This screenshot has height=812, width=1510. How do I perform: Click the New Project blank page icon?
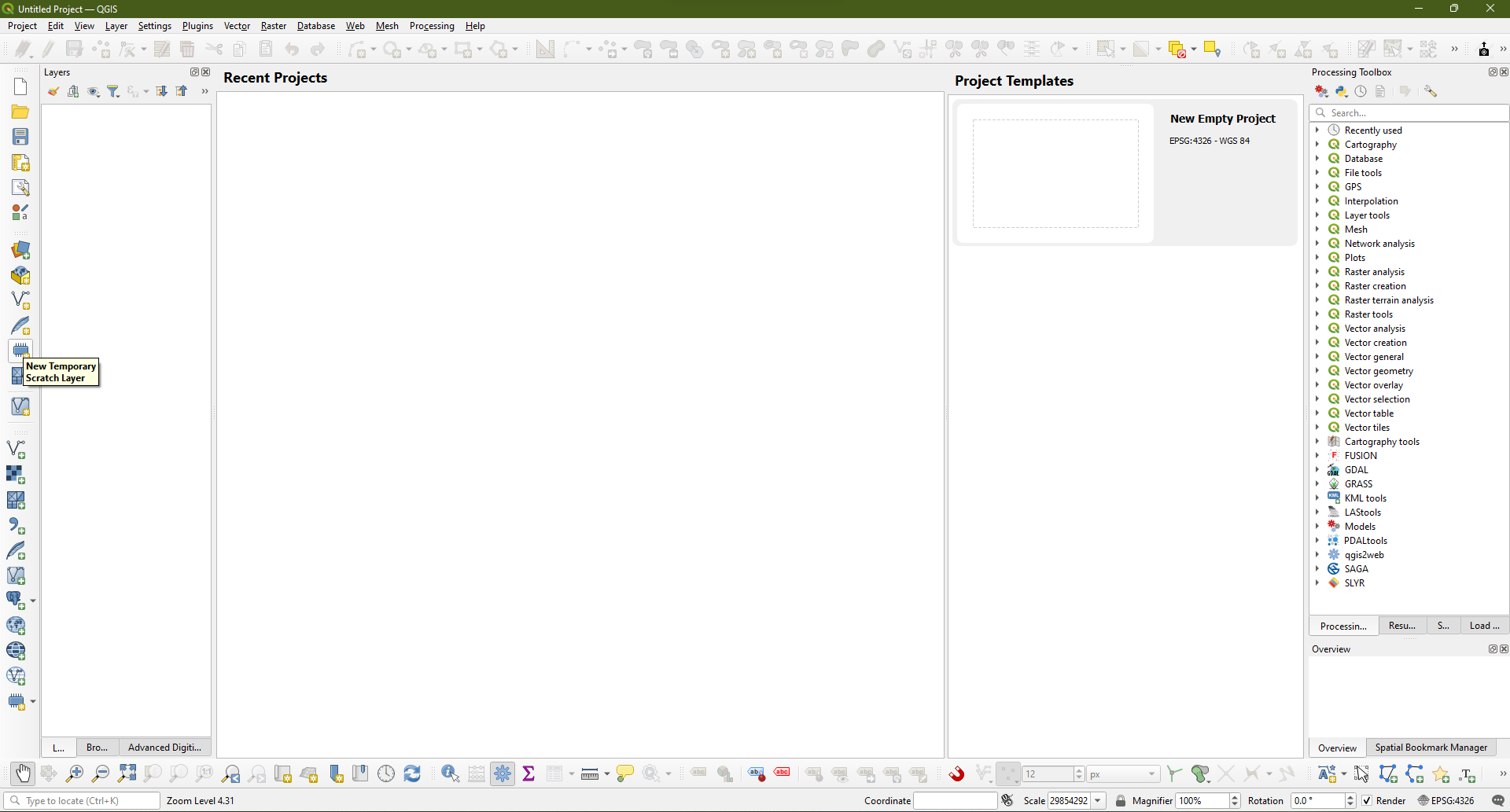click(20, 86)
